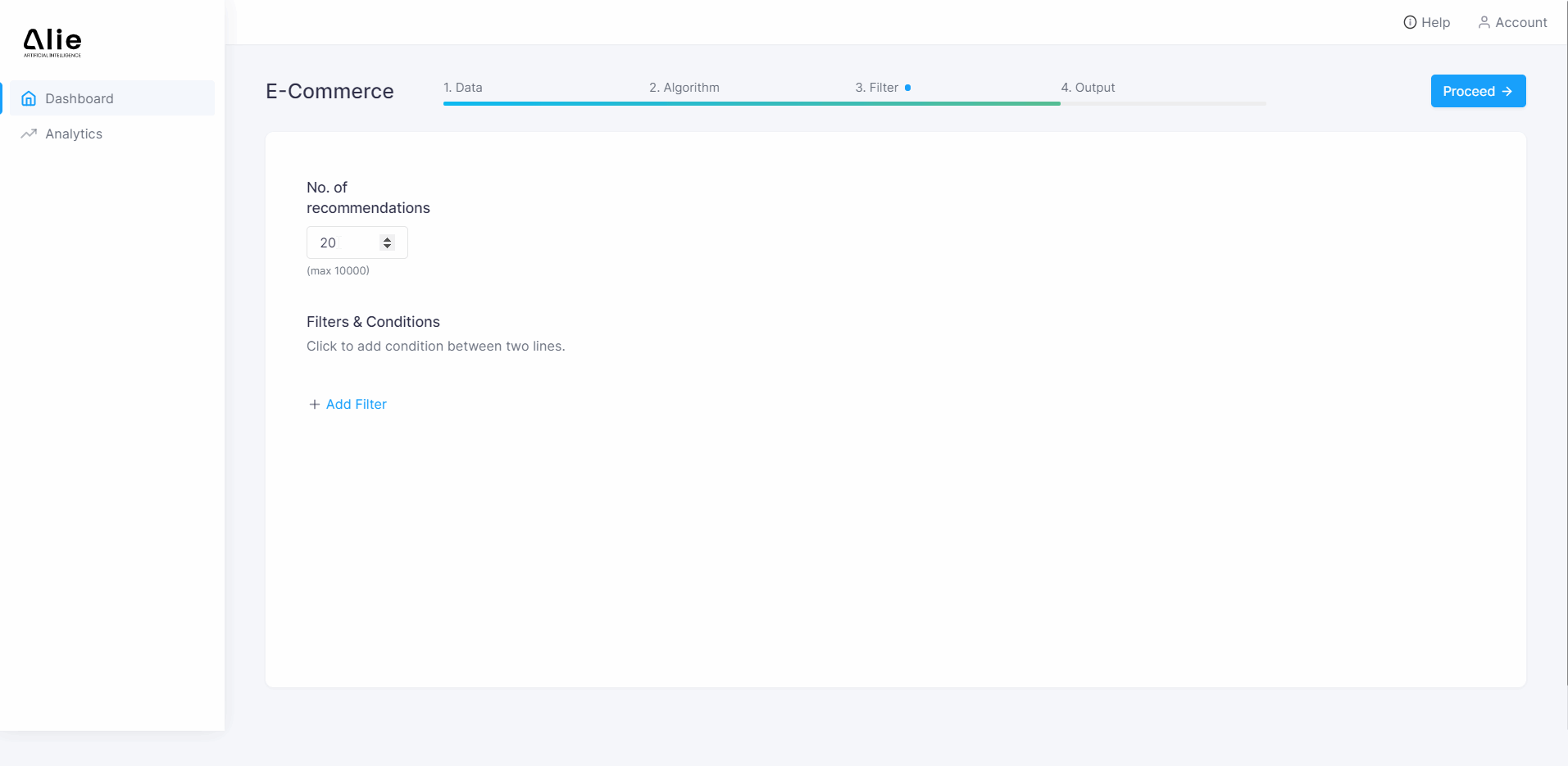The image size is (1568, 766).
Task: Click the blue dot next to Filter step
Action: point(907,88)
